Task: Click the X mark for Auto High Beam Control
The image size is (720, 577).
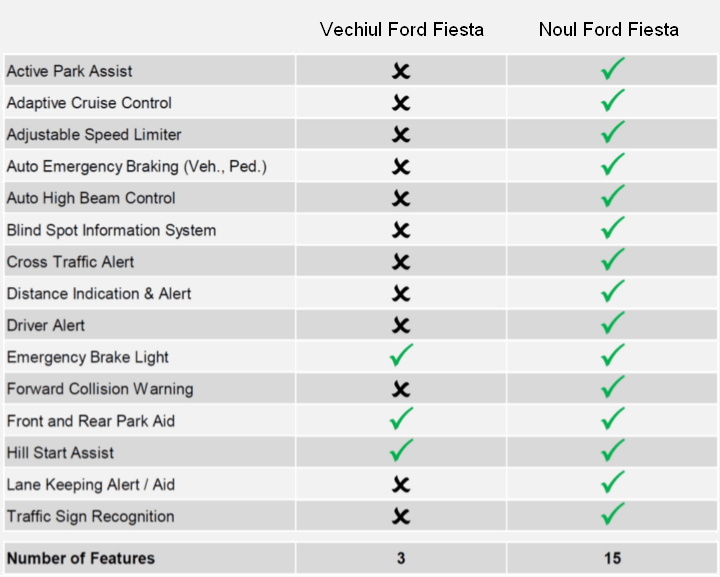Action: pos(401,198)
